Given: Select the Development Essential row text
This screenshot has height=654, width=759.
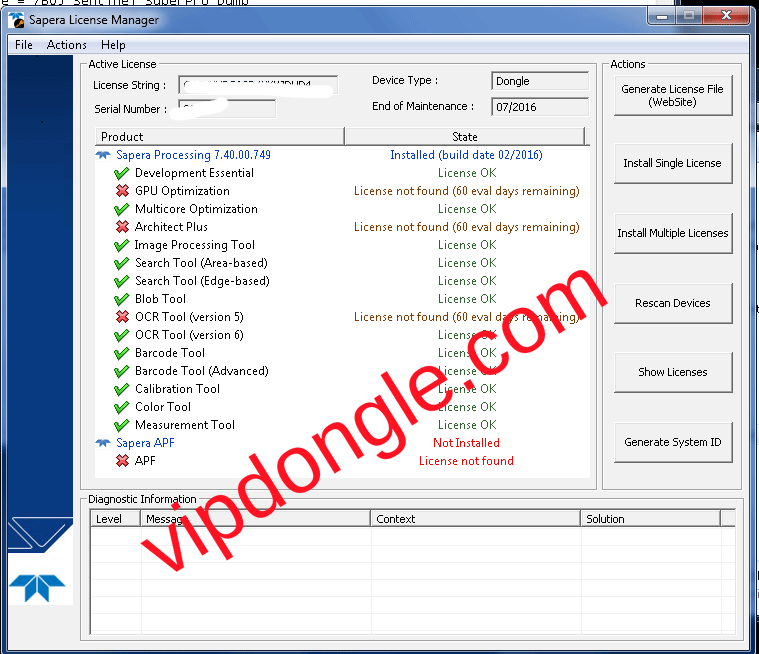Looking at the screenshot, I should point(194,173).
